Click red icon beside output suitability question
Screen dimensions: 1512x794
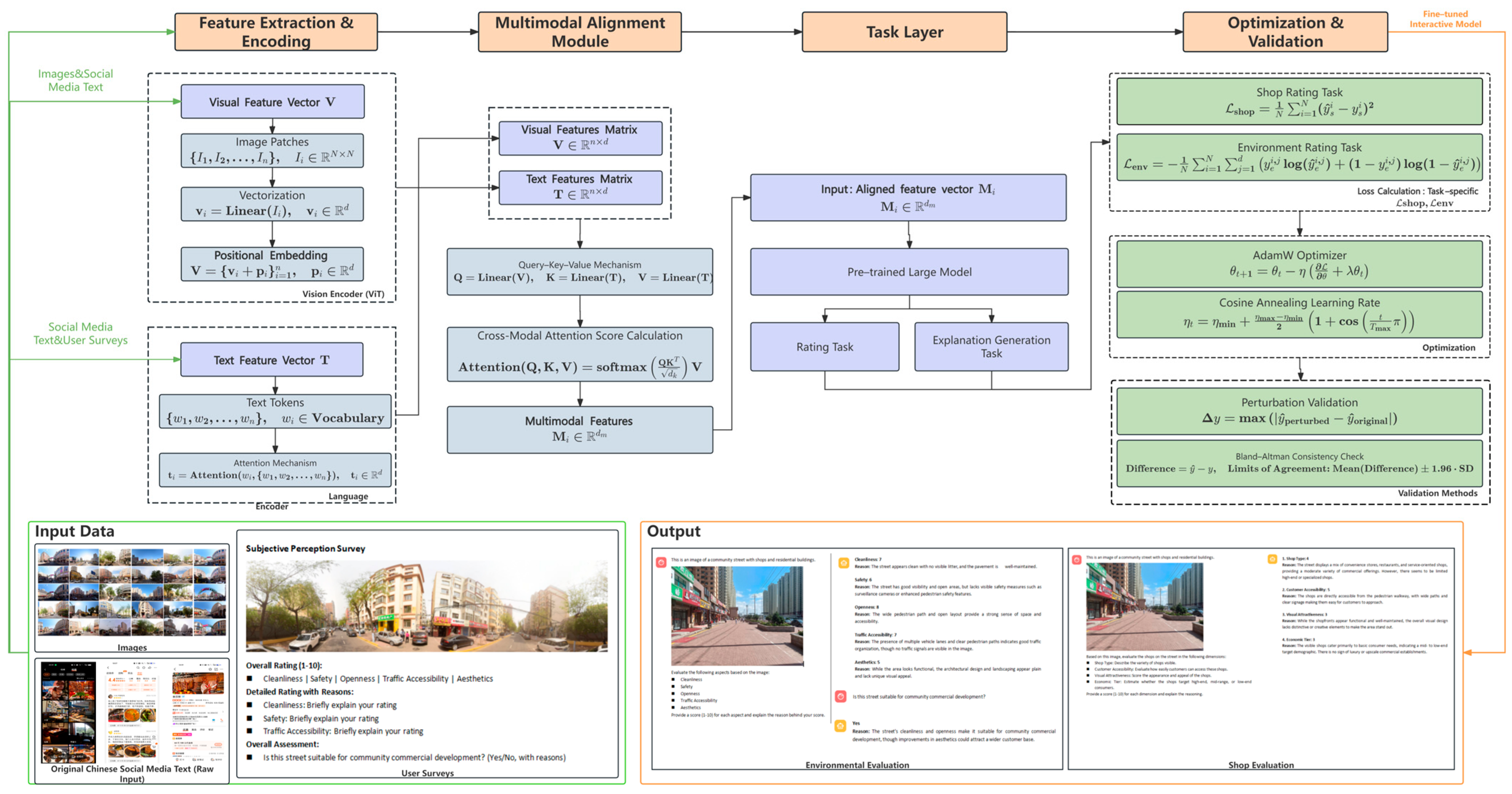pos(840,697)
